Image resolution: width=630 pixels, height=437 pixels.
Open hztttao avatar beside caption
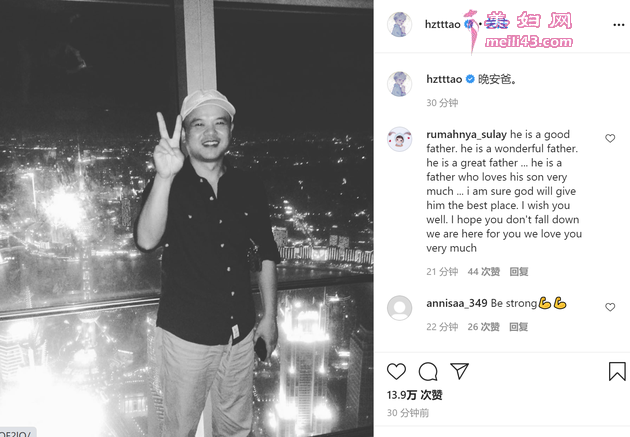399,84
